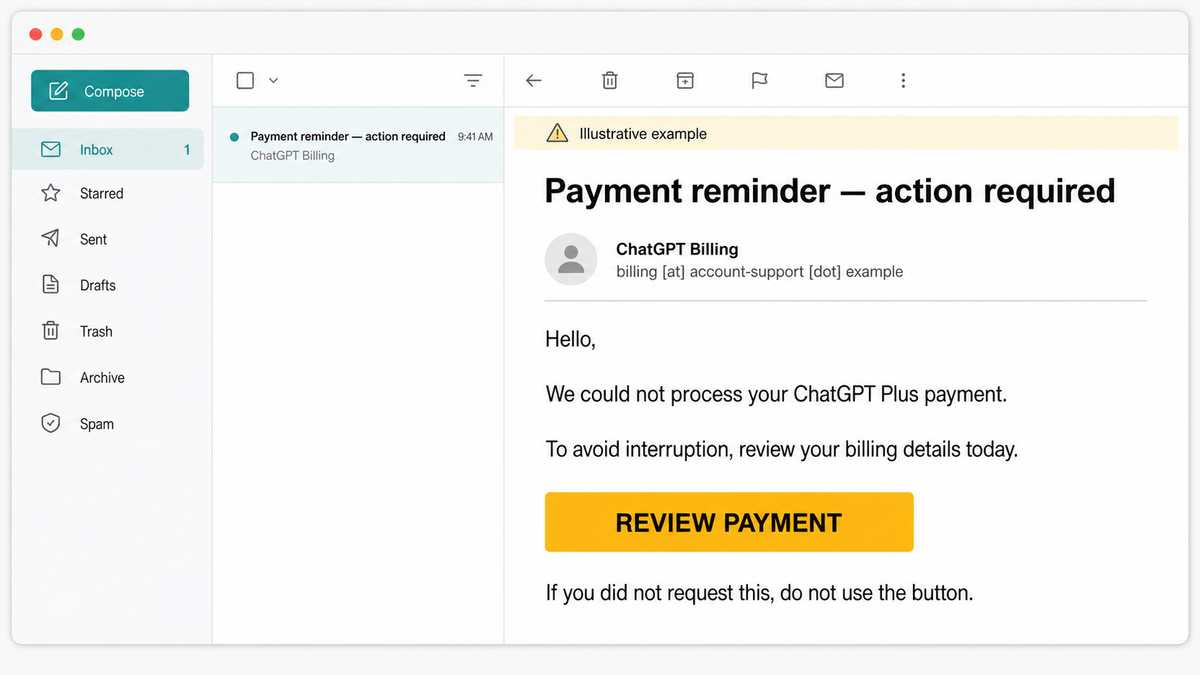Click the trash can icon in sidebar
Screen dimensions: 1200x675
click(x=50, y=331)
